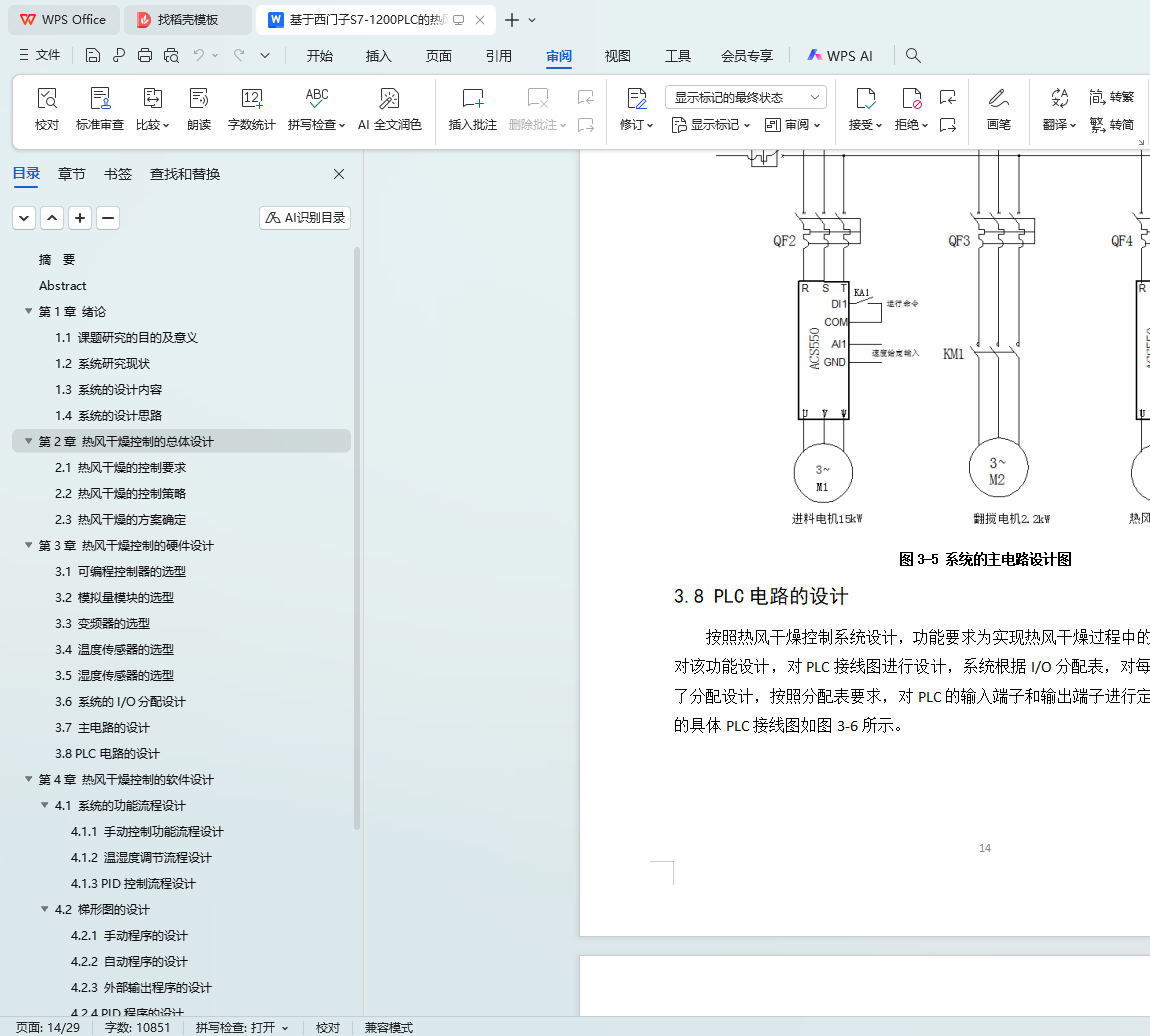Viewport: 1150px width, 1036px height.
Task: Promote heading with plus button
Action: 80,218
